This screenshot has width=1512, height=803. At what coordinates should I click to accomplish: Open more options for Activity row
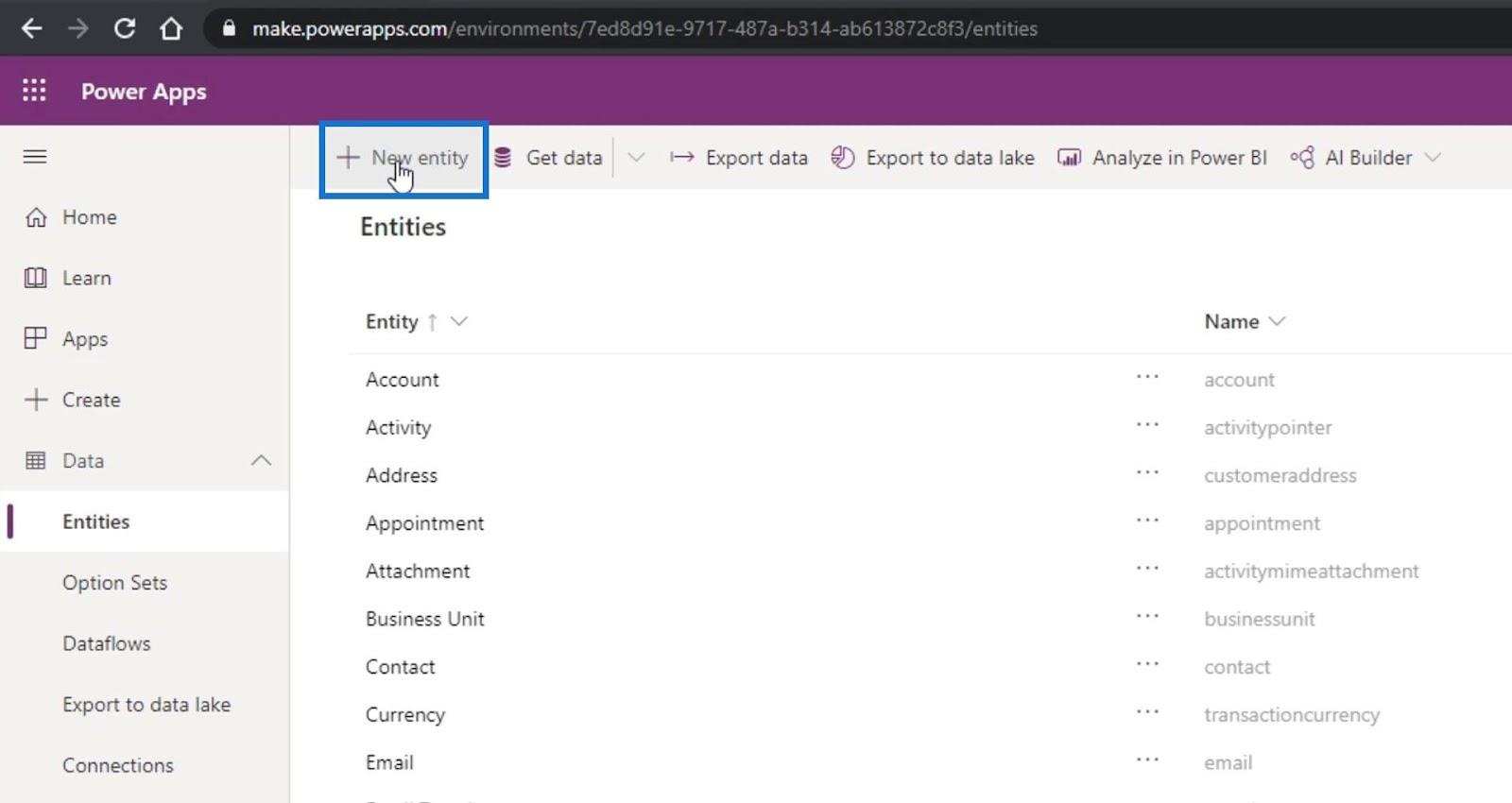coord(1147,425)
